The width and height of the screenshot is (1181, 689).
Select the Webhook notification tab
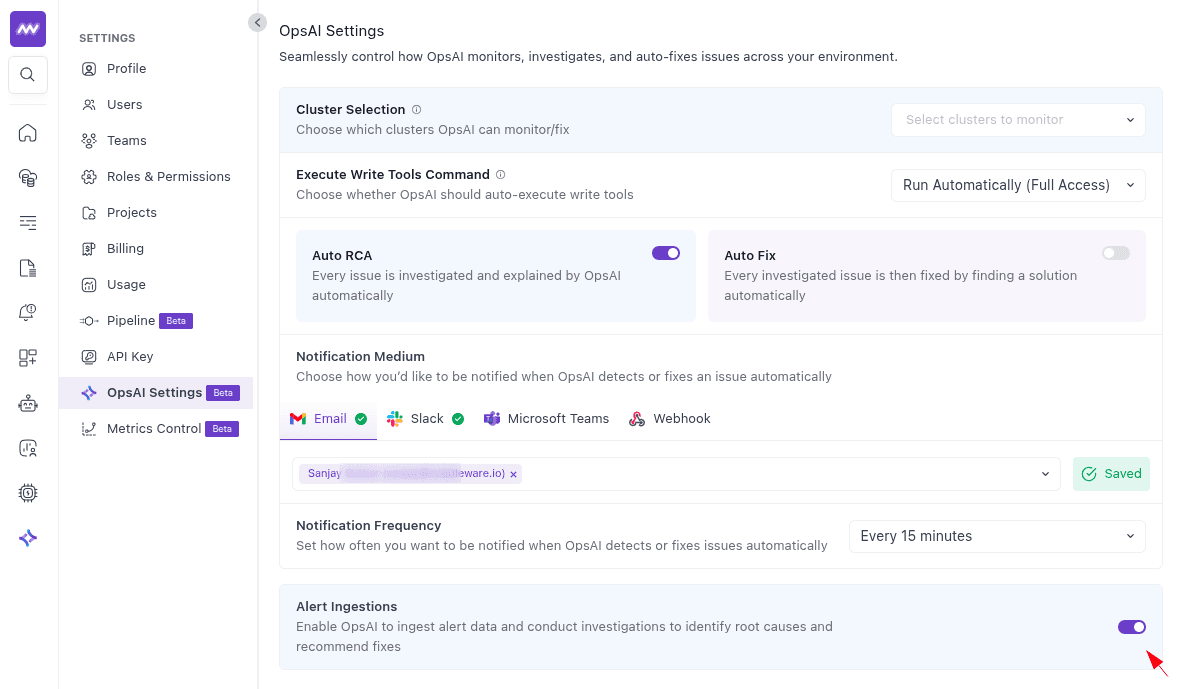coord(670,419)
